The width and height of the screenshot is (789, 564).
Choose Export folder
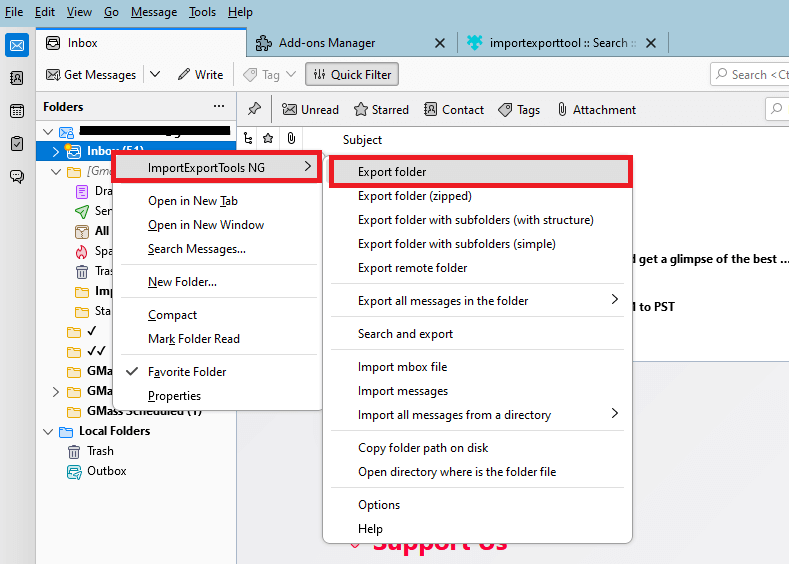click(x=481, y=172)
